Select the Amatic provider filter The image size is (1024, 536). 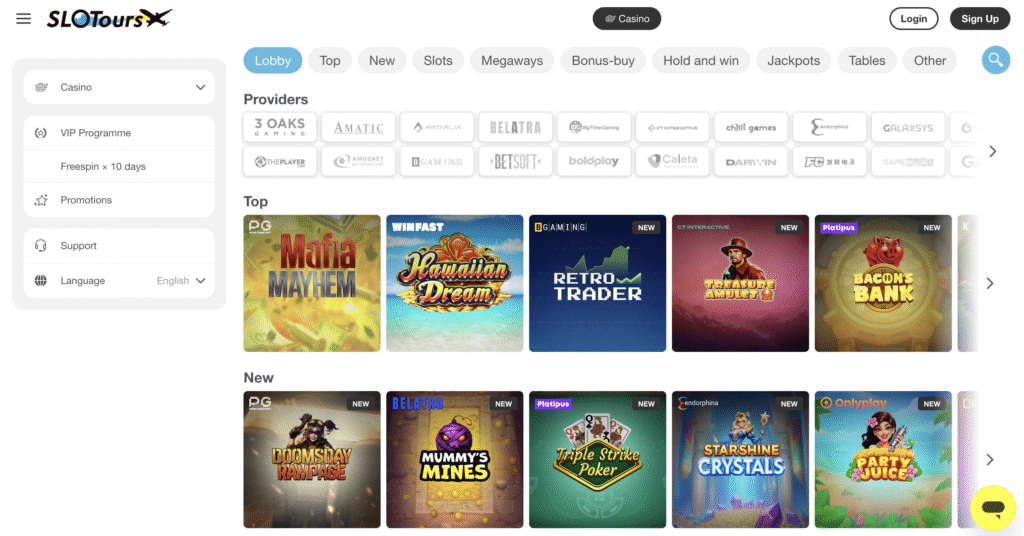359,127
